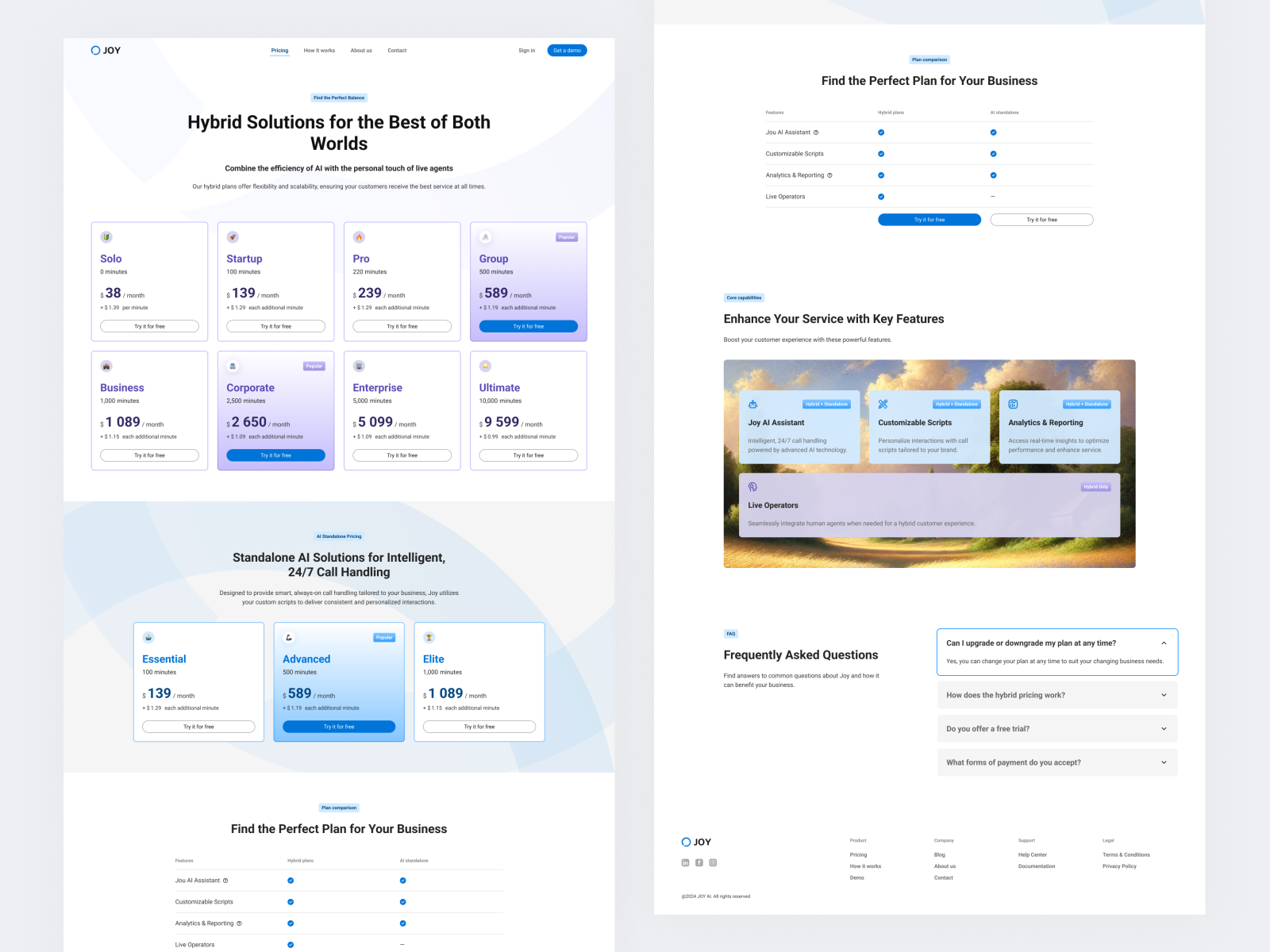Click Hybrid checkmark for Customizable Scripts, left page
Screen dimensions: 1270x952
coord(291,902)
